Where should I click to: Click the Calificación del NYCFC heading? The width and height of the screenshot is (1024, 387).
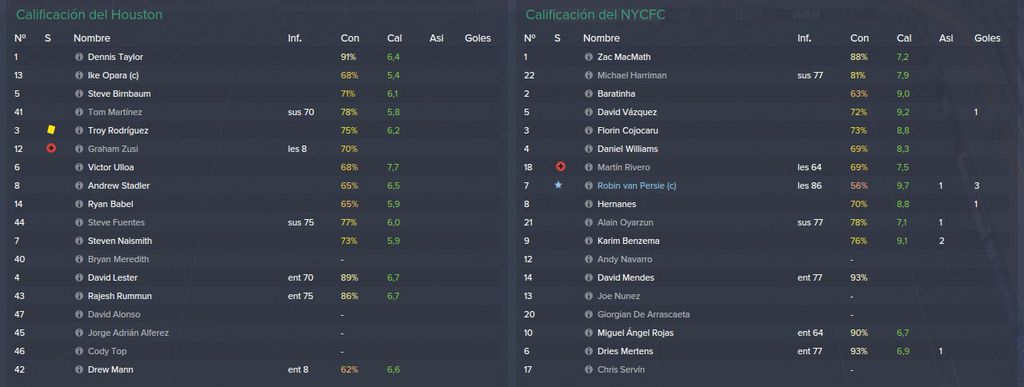(595, 14)
